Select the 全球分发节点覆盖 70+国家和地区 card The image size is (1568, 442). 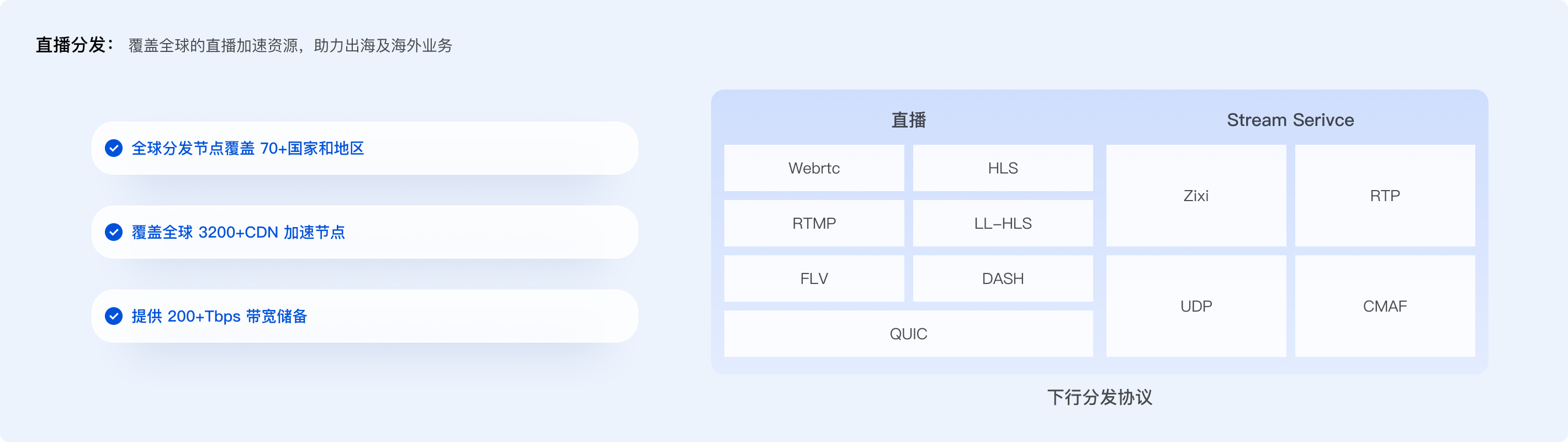364,148
